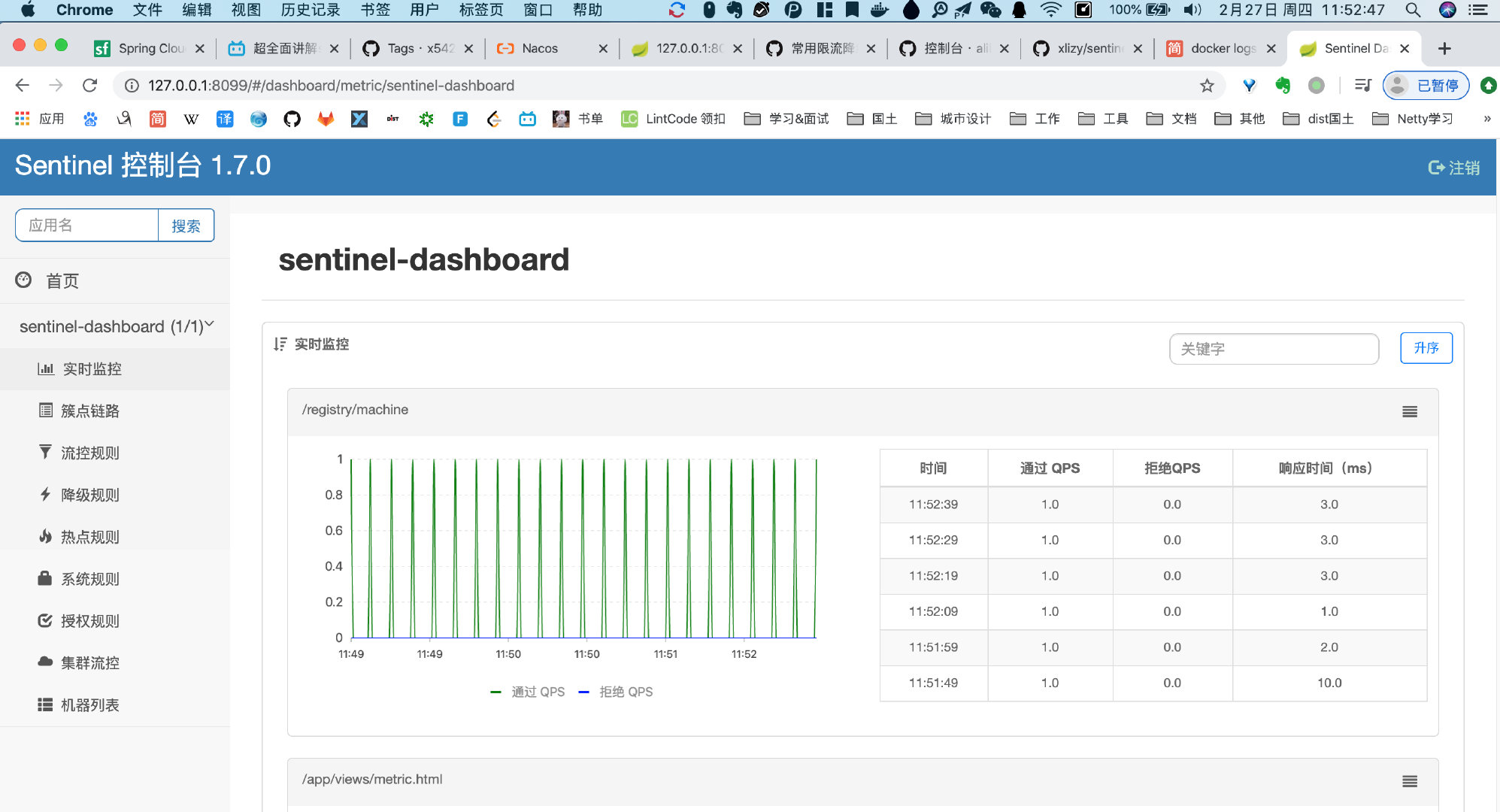Click the browser back arrow
Screen dimensions: 1500x812
click(x=23, y=86)
